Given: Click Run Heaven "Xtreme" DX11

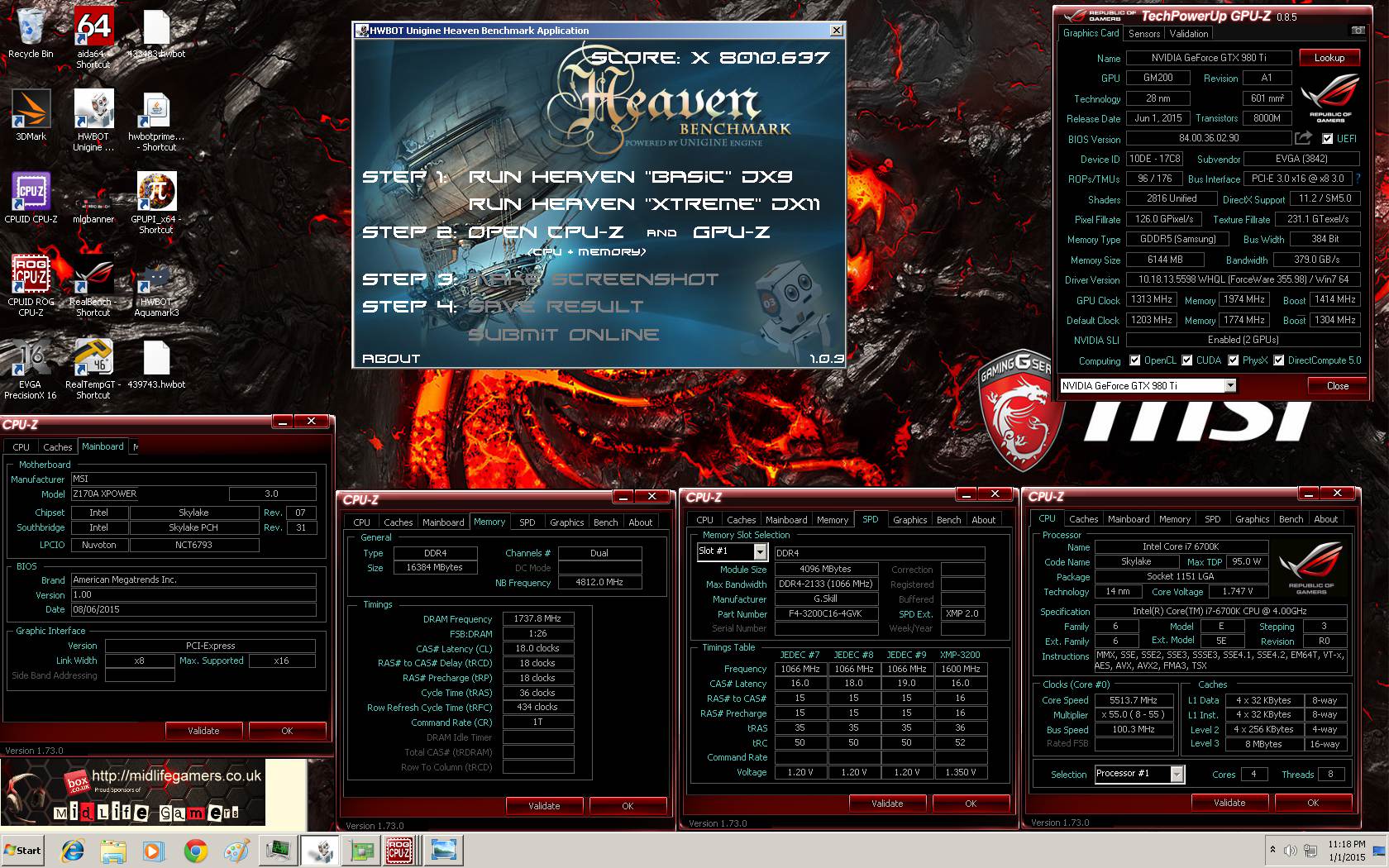Looking at the screenshot, I should 644,204.
